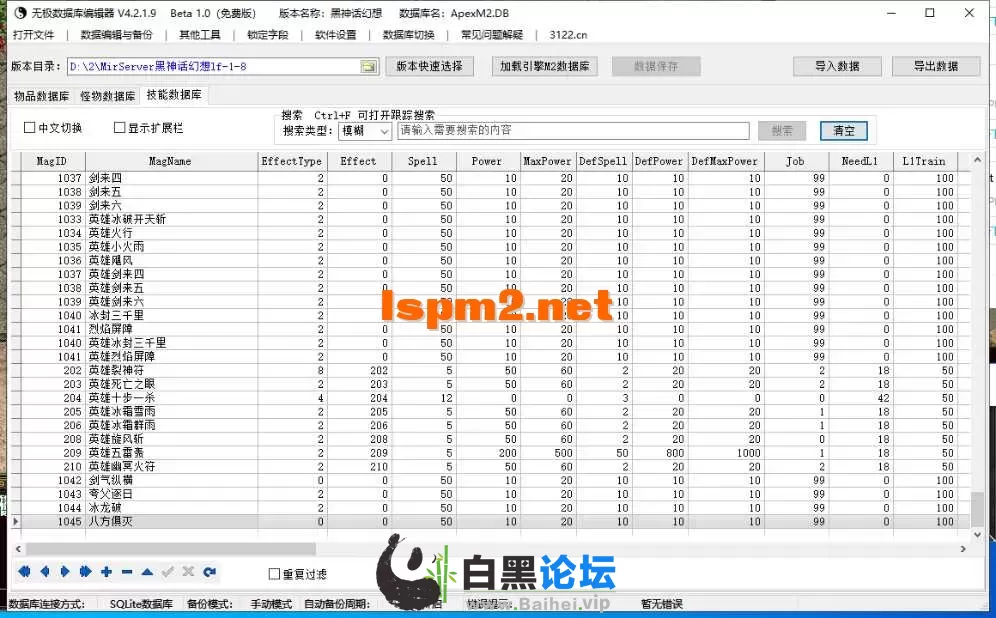Screen dimensions: 996x618
Task: Click the search content input field
Action: click(573, 131)
